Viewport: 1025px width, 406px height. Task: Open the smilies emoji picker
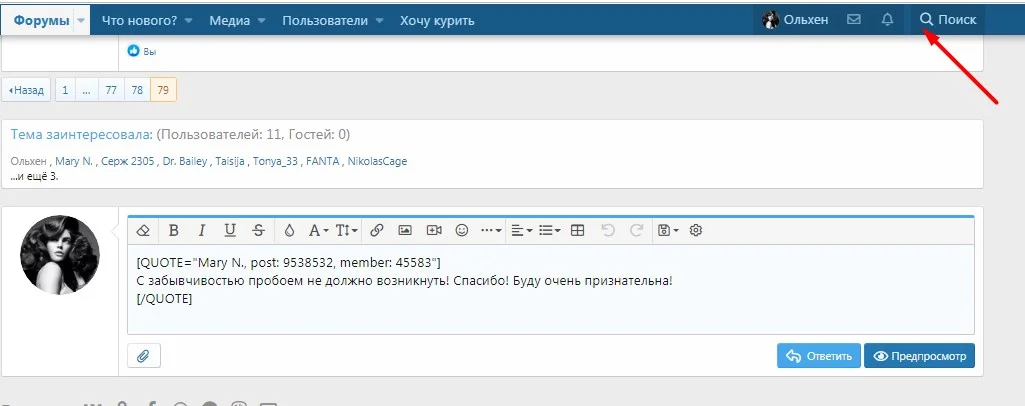coord(462,230)
